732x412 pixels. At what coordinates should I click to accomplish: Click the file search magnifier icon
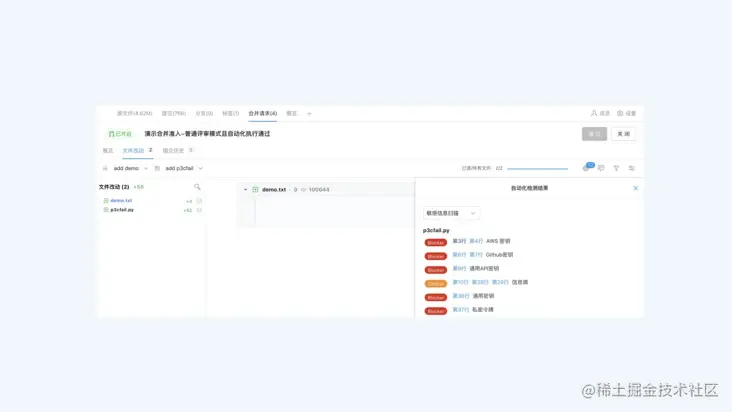pyautogui.click(x=197, y=187)
